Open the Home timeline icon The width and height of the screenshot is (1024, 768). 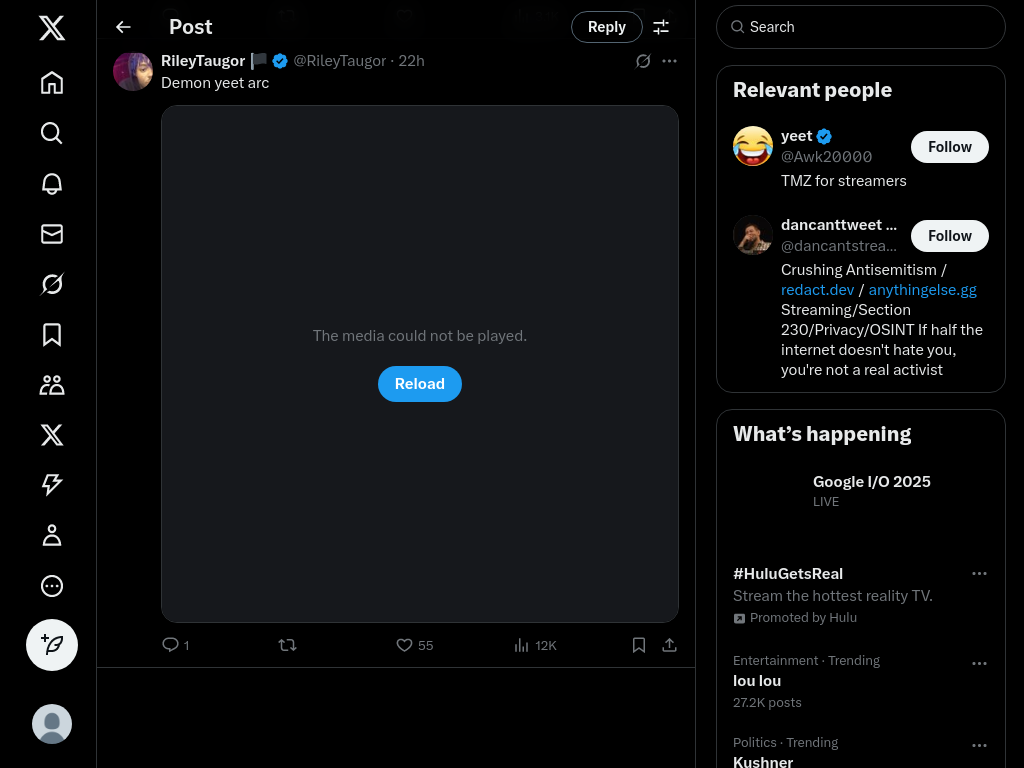pos(52,83)
